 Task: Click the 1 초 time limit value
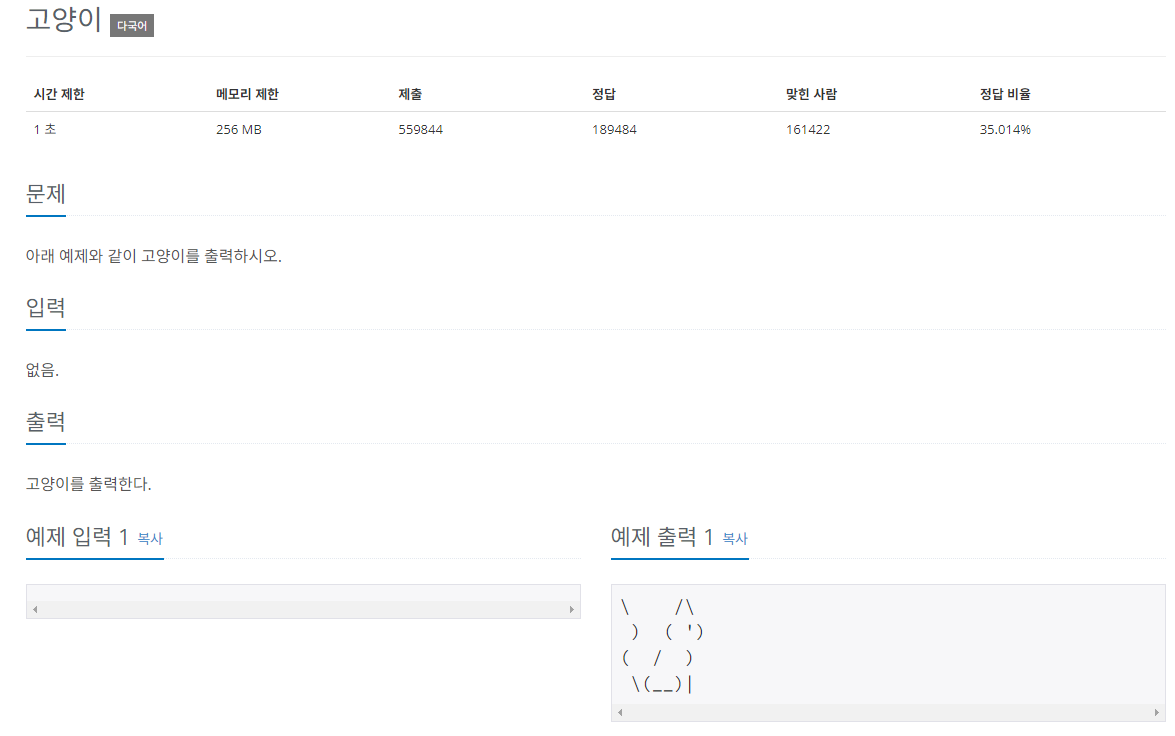(45, 129)
